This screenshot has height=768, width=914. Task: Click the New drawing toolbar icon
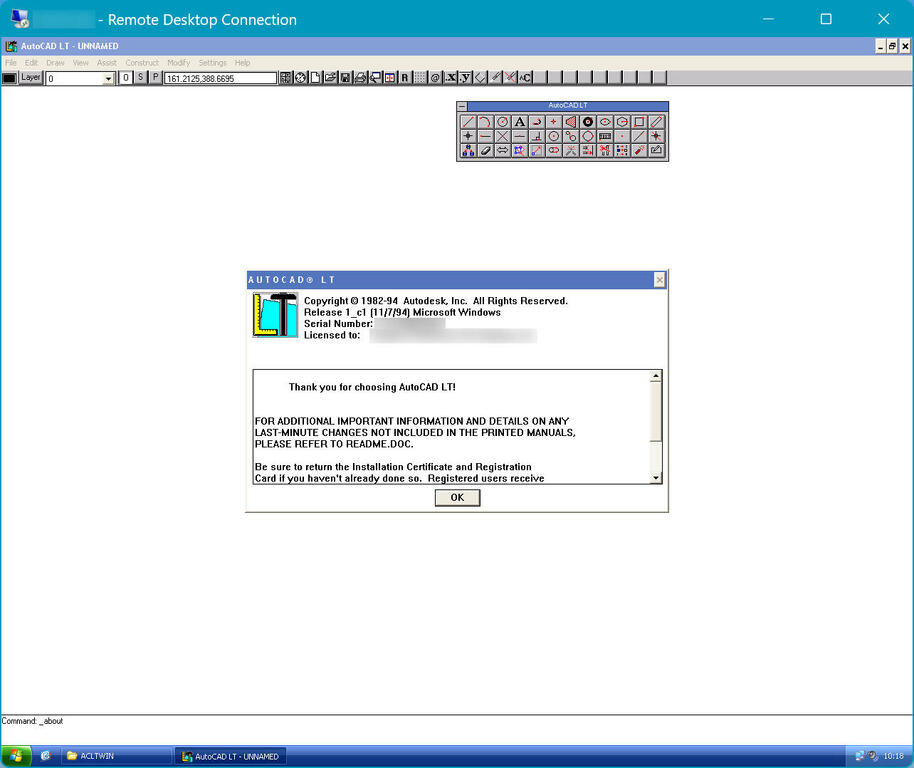pyautogui.click(x=315, y=77)
